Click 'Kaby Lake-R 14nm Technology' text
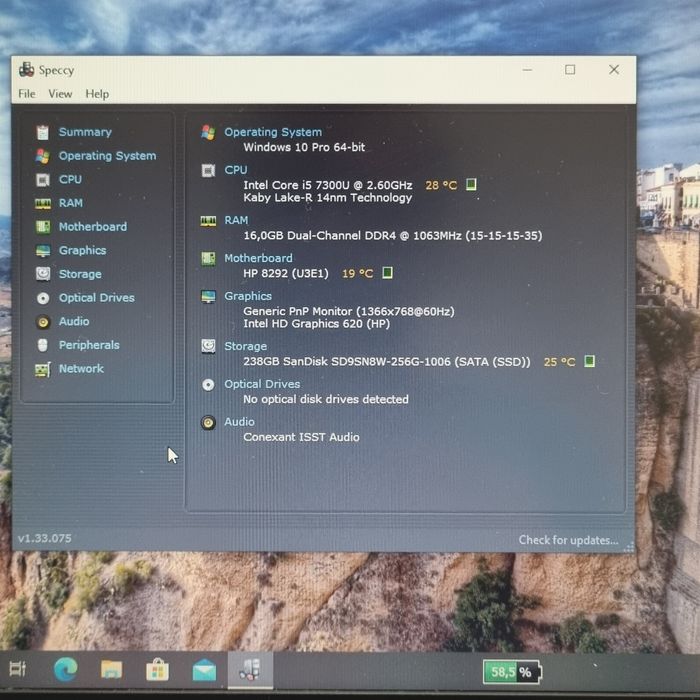The height and width of the screenshot is (700, 700). (x=328, y=198)
